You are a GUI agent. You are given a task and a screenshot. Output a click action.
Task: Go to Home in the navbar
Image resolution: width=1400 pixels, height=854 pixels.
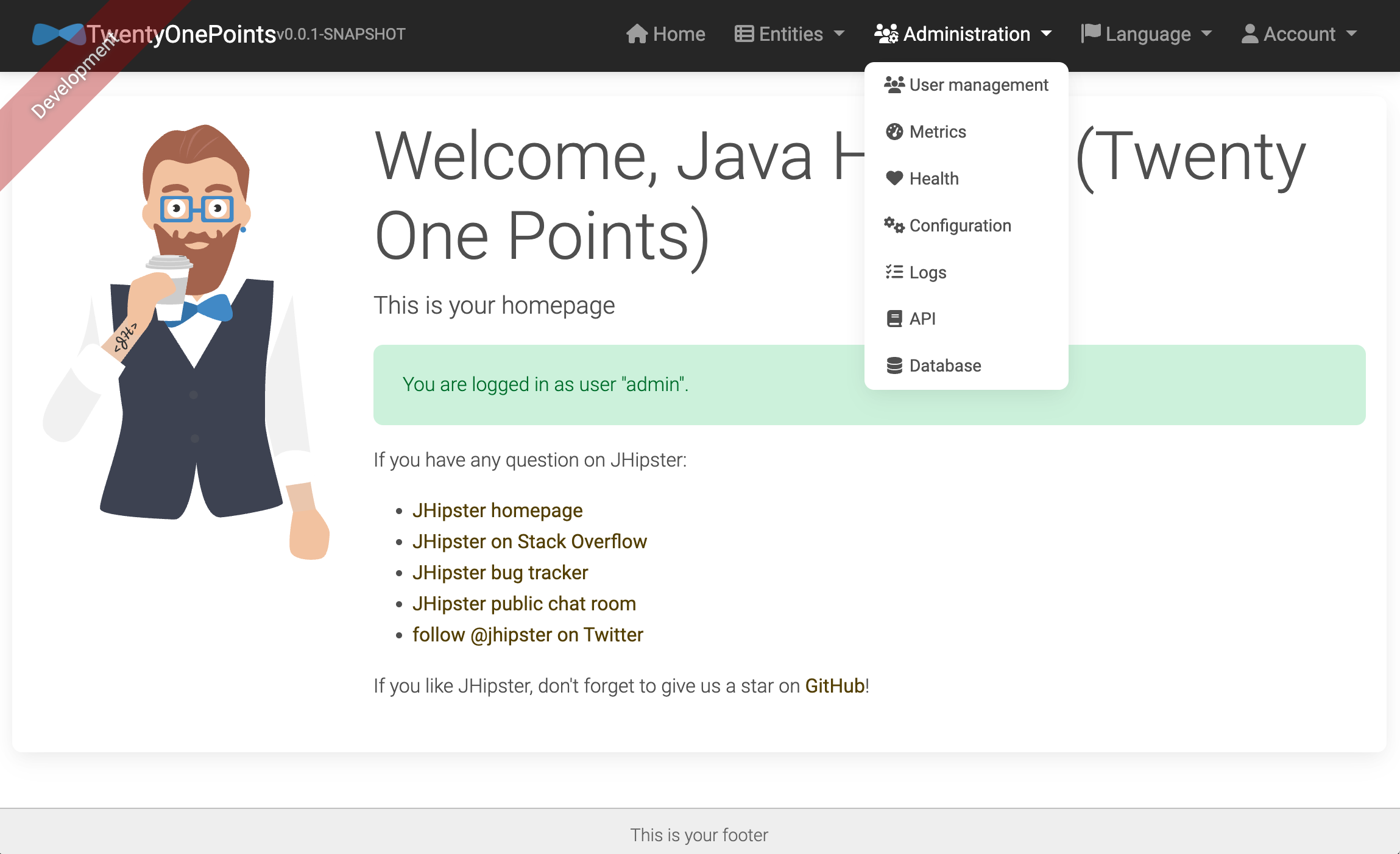point(666,34)
